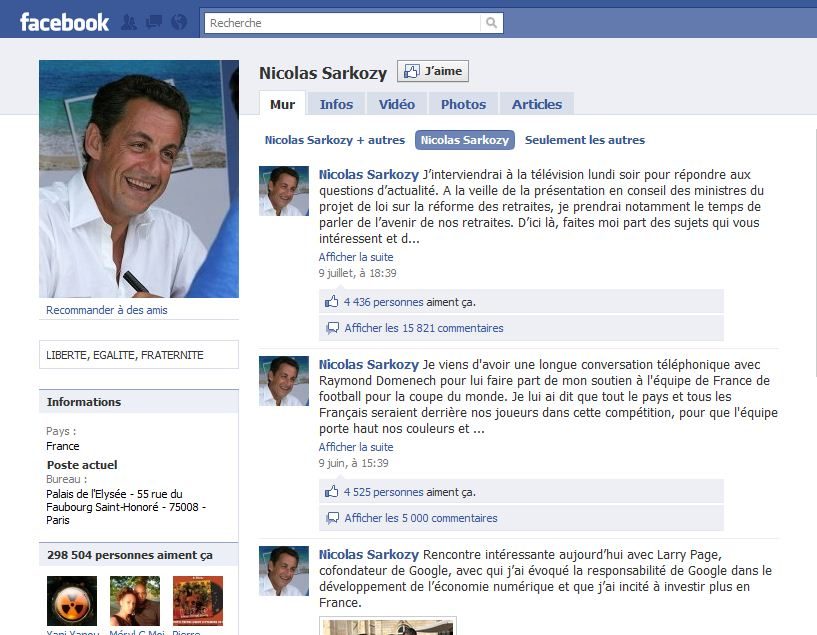Image resolution: width=817 pixels, height=635 pixels.
Task: Show all 15 821 commentaires
Action: point(423,328)
